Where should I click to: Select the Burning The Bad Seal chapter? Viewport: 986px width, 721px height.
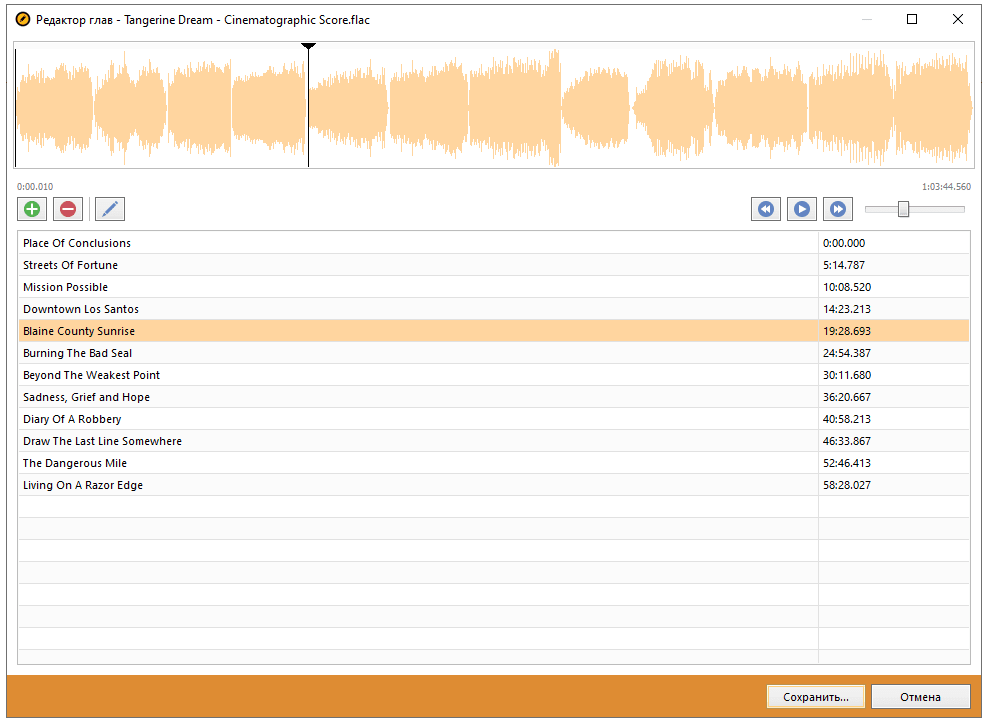pos(77,353)
